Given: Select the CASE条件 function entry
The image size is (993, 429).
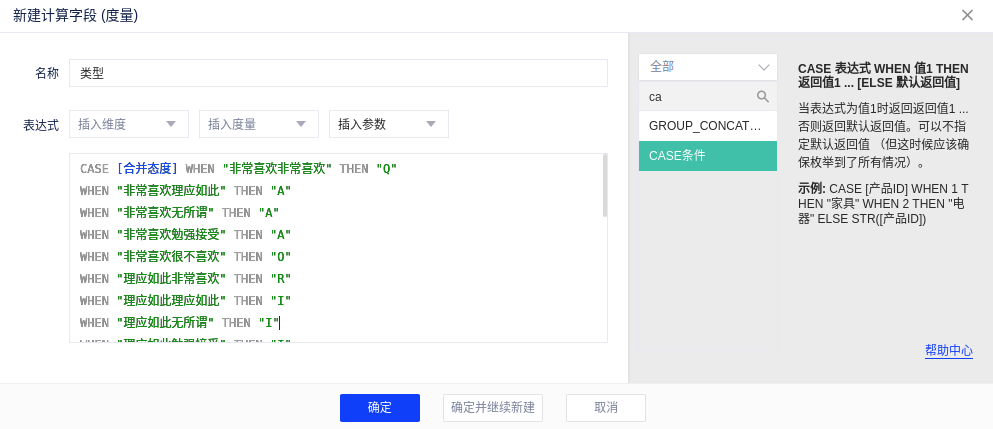Looking at the screenshot, I should (707, 156).
